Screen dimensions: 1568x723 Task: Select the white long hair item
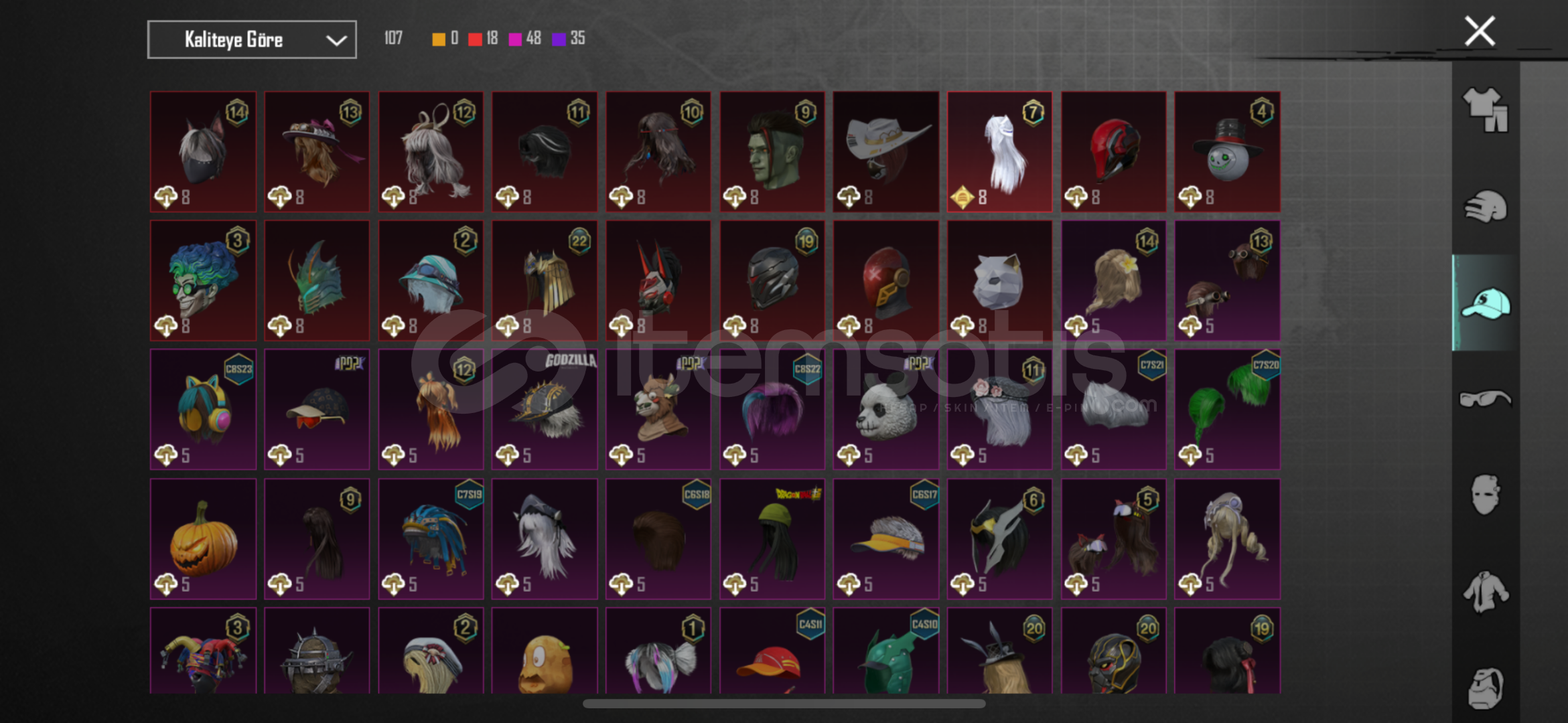click(999, 152)
